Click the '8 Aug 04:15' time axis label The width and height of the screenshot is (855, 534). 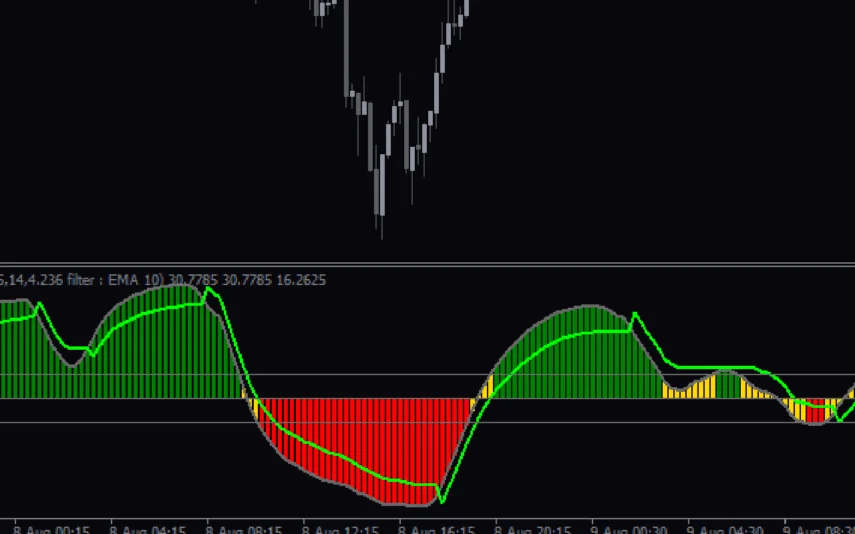149,526
